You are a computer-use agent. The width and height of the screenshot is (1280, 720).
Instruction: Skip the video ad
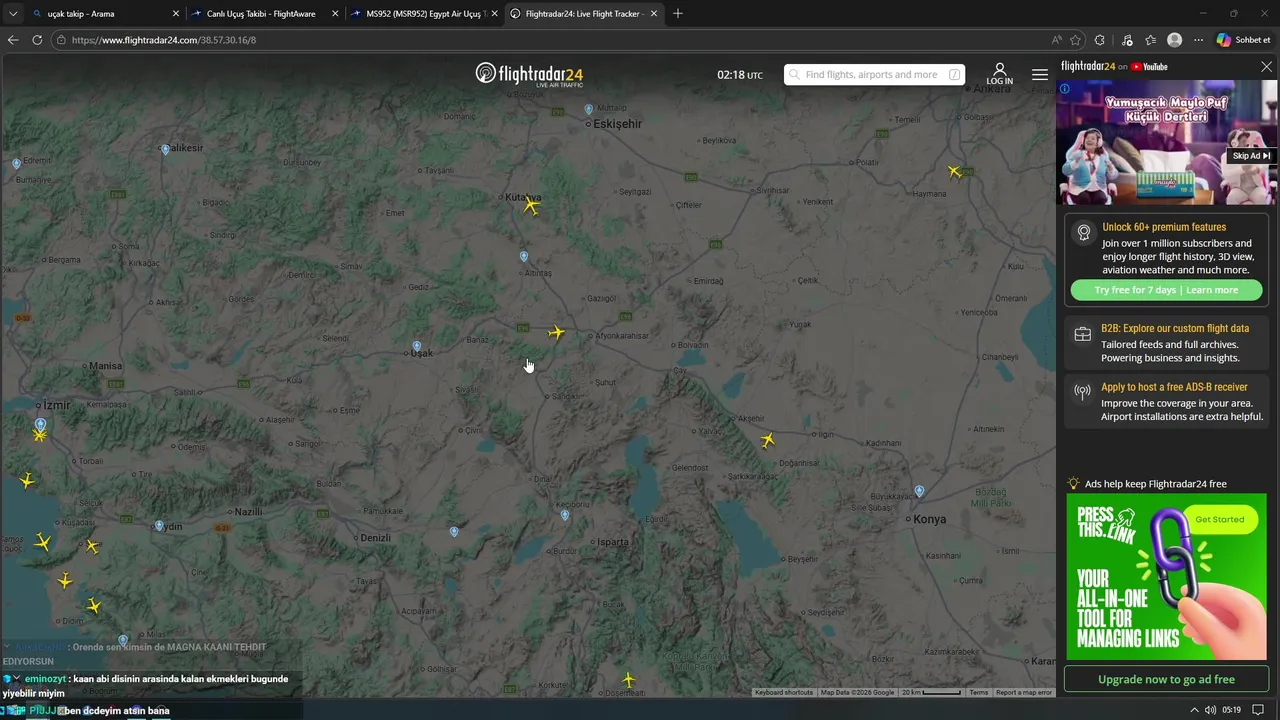click(x=1251, y=156)
